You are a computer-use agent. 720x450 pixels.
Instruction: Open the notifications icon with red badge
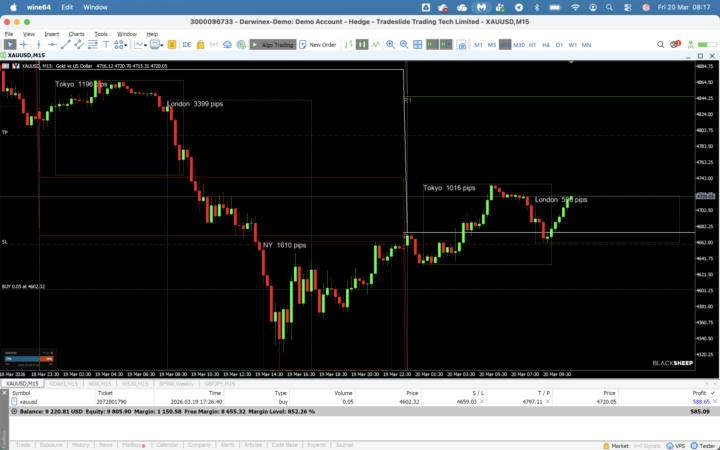pyautogui.click(x=675, y=44)
